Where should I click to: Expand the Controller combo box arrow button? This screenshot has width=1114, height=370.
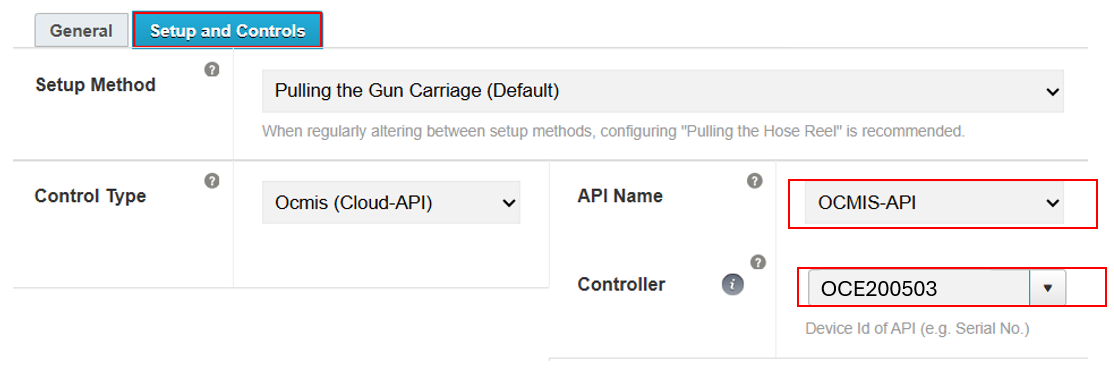1047,288
